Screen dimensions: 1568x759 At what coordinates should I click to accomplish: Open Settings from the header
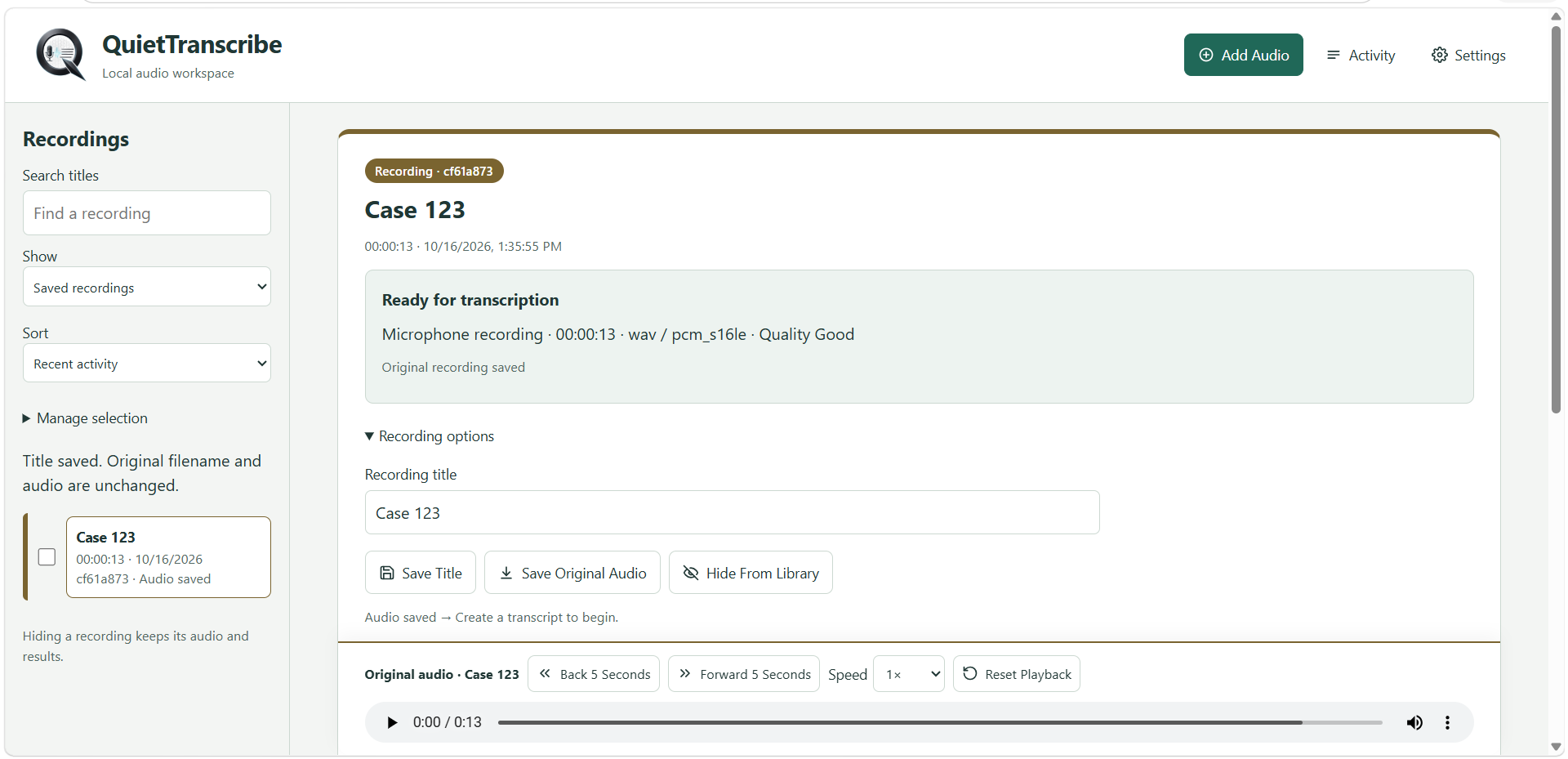pos(1468,55)
